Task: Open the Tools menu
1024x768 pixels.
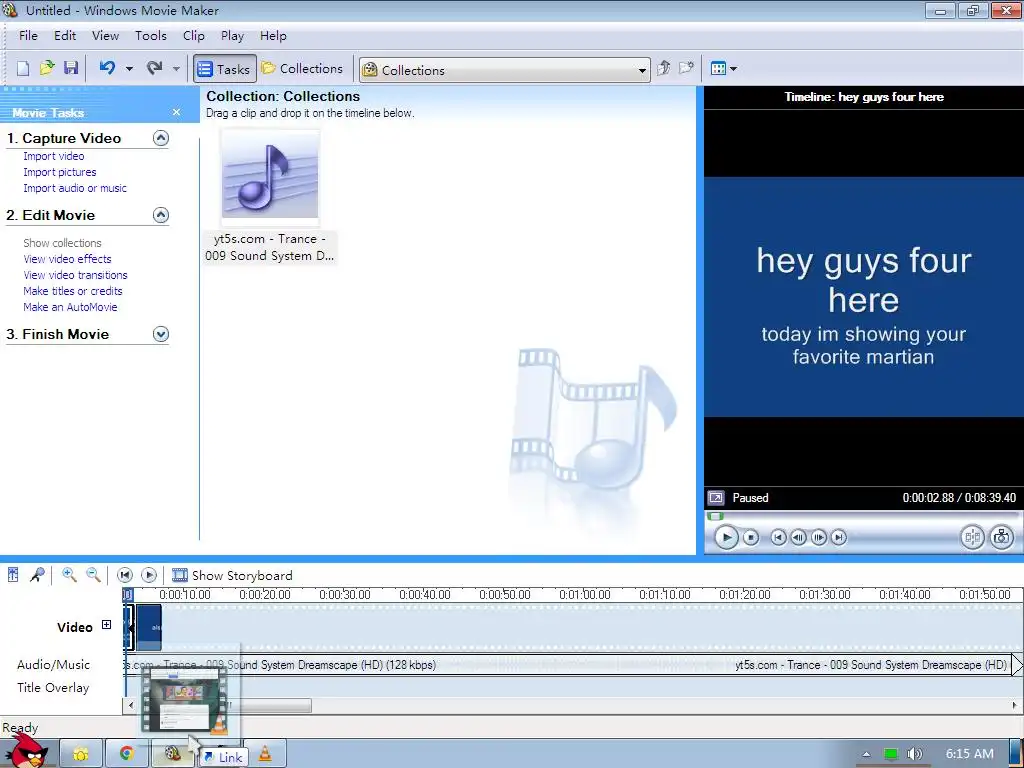Action: pos(151,36)
